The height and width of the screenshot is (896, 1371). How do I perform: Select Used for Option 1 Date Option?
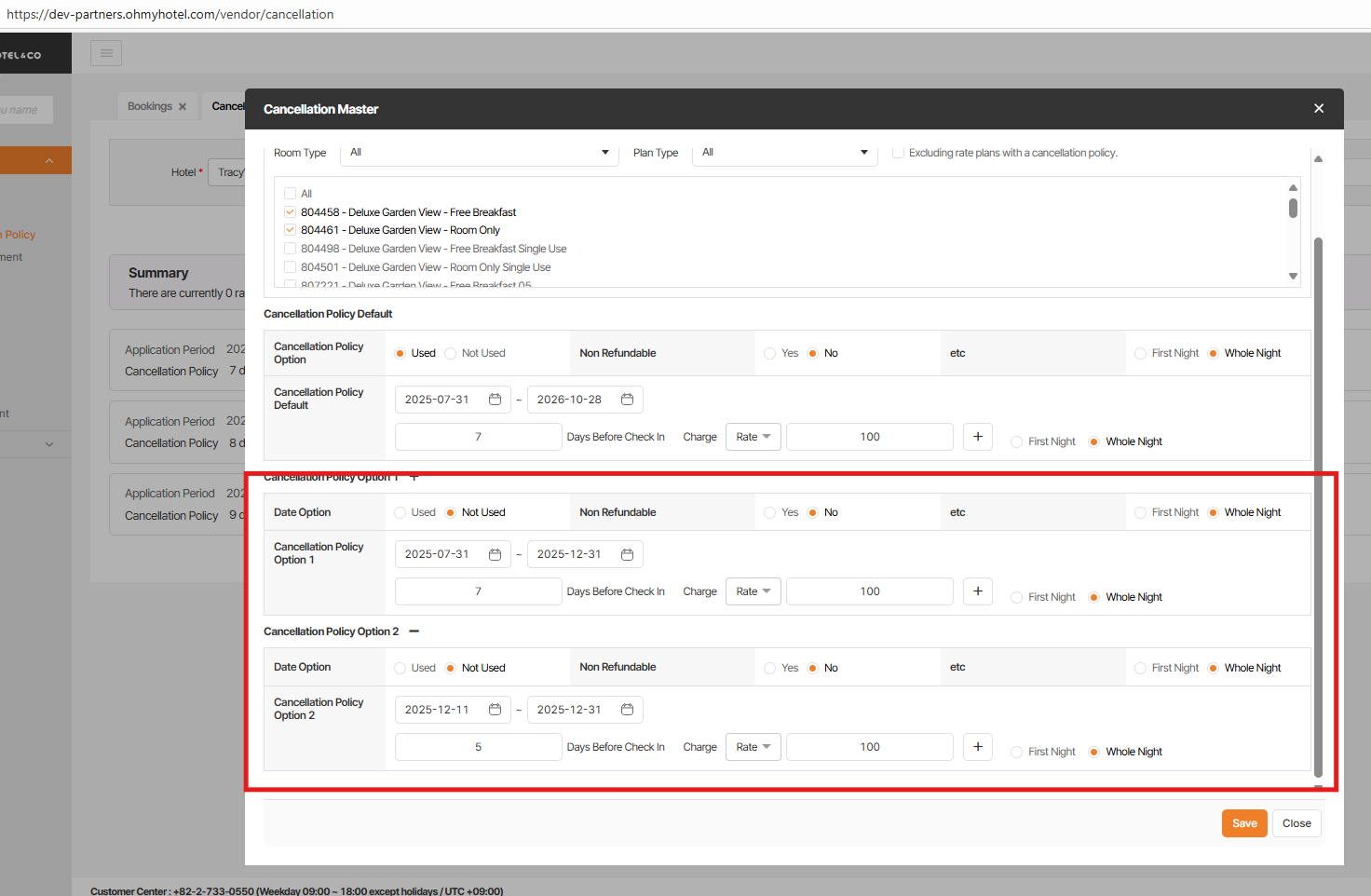point(400,512)
